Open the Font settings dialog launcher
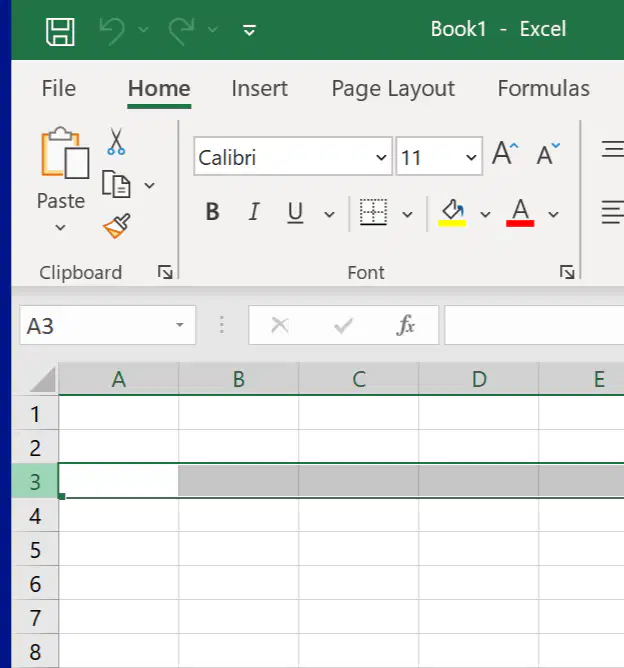This screenshot has width=624, height=668. point(567,272)
